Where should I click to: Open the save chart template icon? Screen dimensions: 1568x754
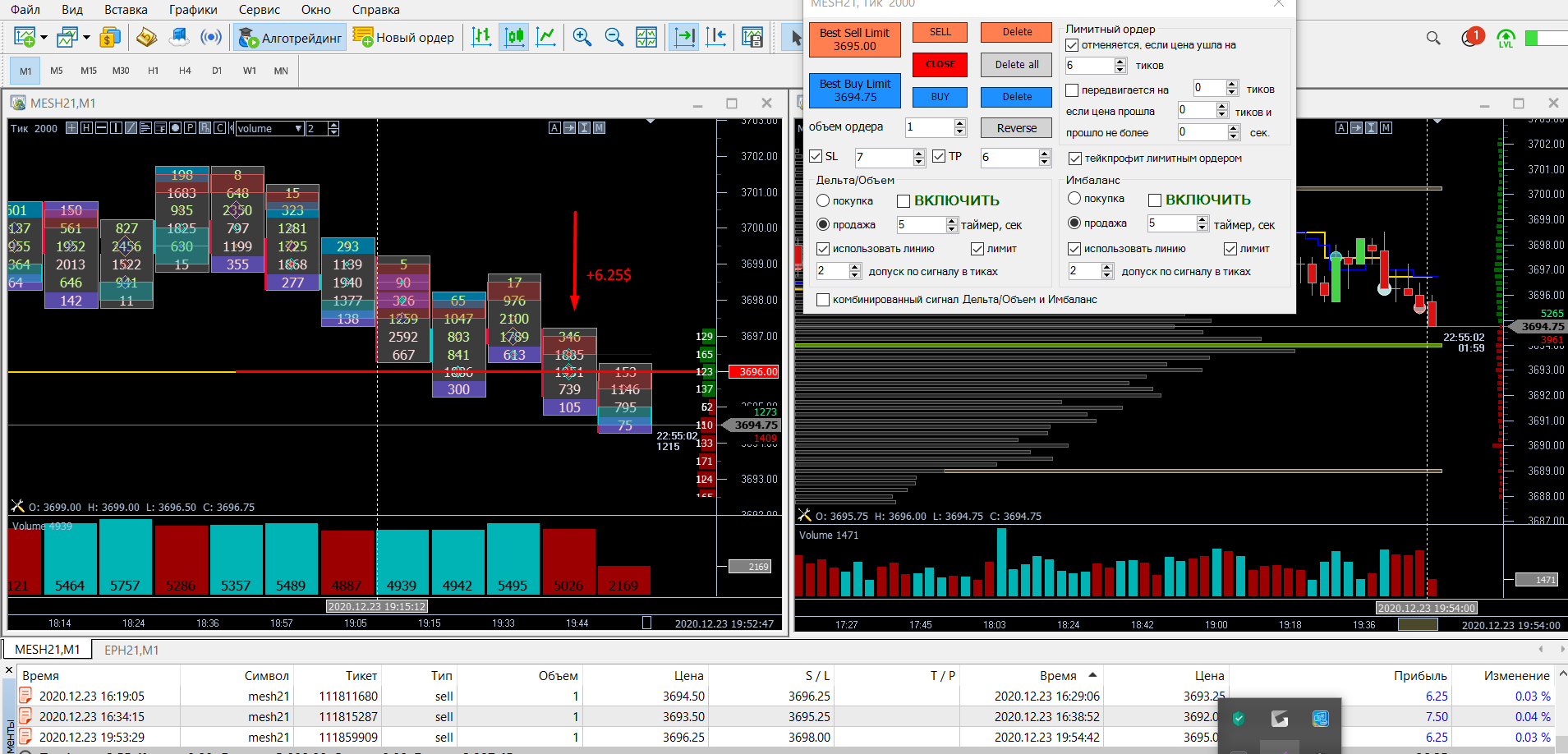pos(752,37)
